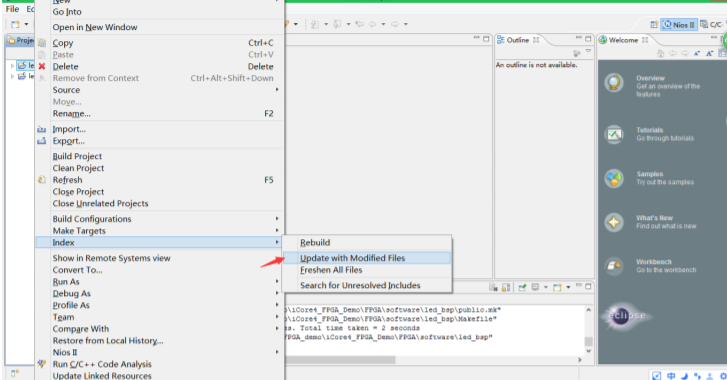Click Clear Console icon
Viewport: 727px width, 380px height.
point(493,288)
